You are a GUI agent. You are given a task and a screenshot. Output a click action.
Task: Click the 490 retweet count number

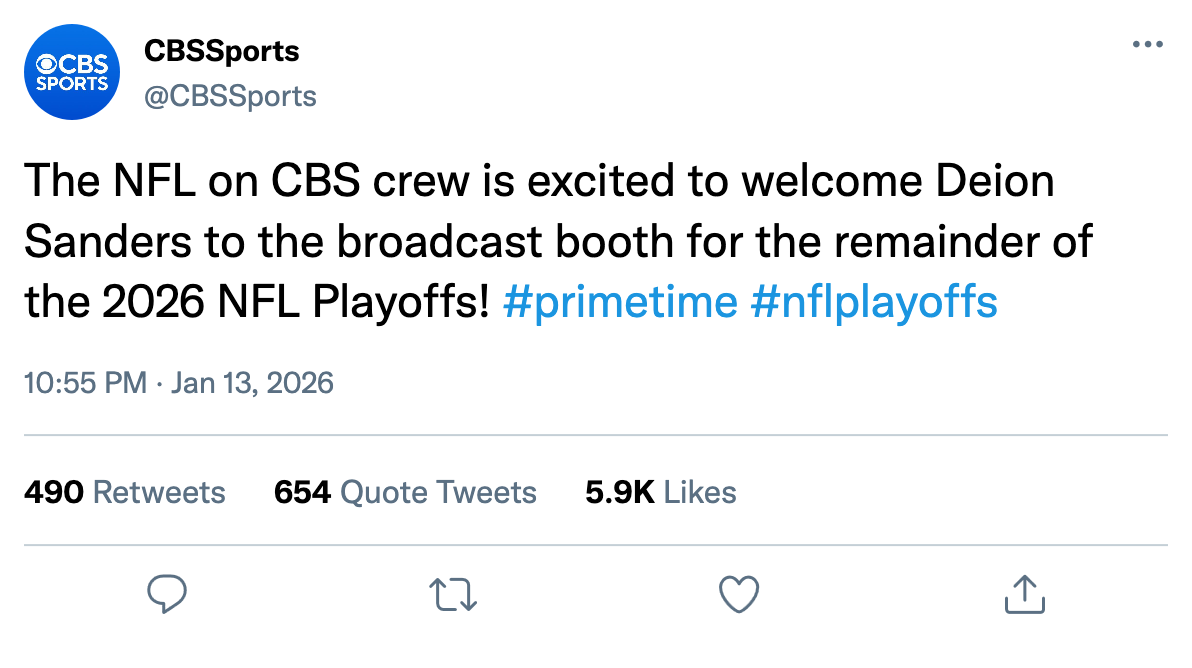(53, 492)
